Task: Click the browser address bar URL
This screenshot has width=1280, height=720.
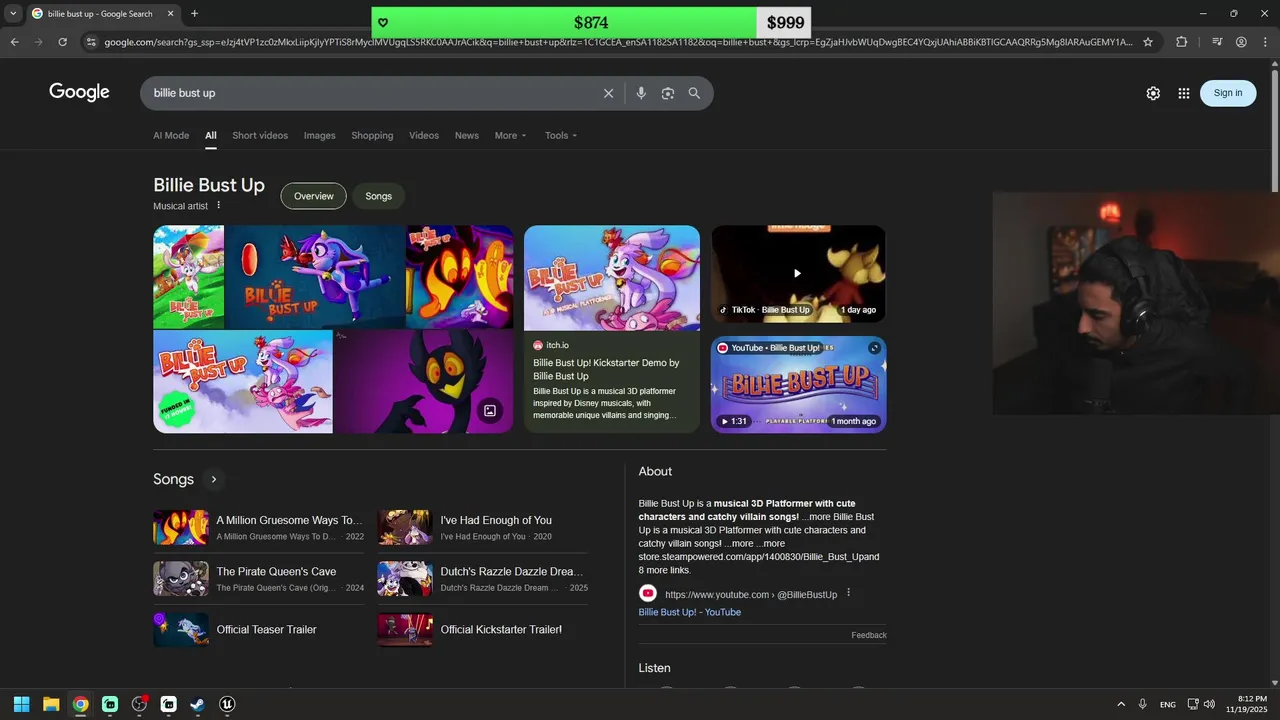Action: coord(618,42)
